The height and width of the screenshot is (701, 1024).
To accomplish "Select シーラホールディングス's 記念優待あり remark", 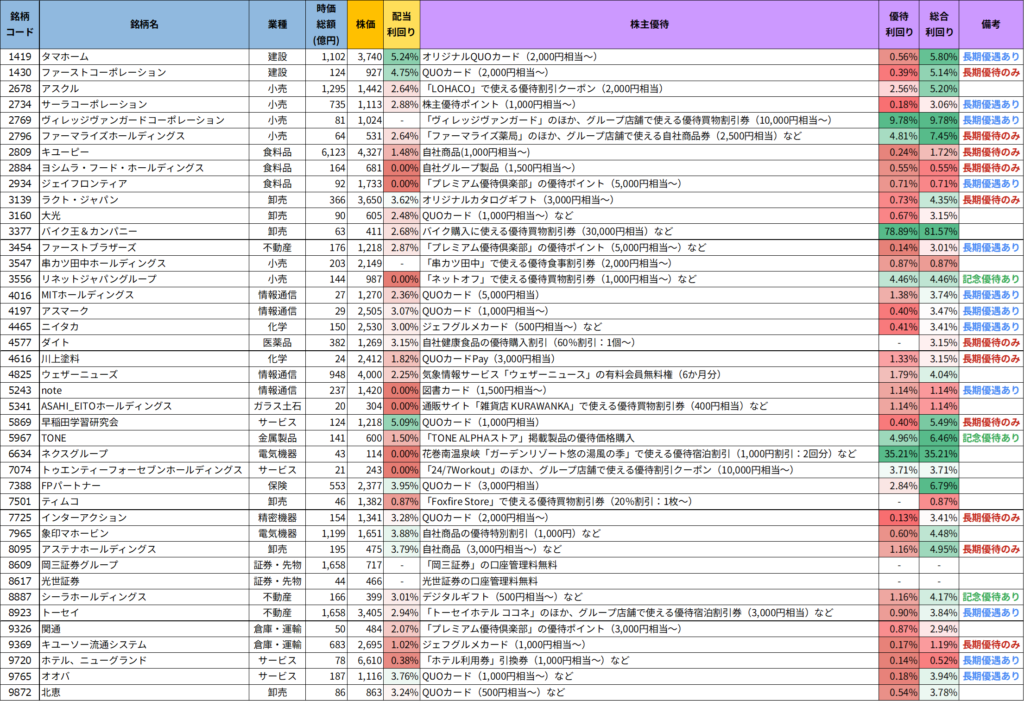I will click(991, 597).
